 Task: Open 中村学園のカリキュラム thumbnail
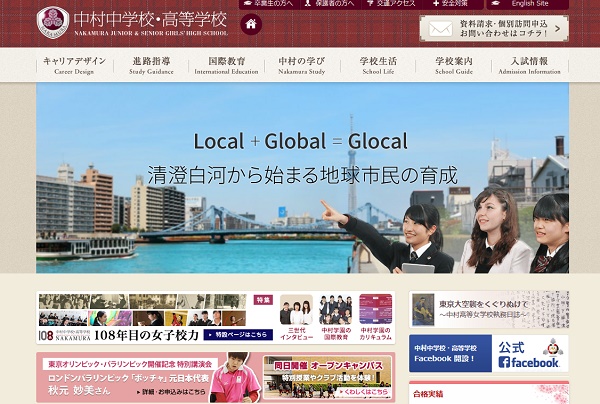point(376,317)
